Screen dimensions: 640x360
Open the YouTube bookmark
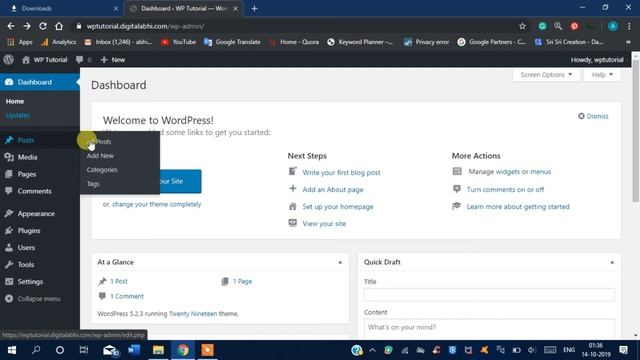pos(178,42)
